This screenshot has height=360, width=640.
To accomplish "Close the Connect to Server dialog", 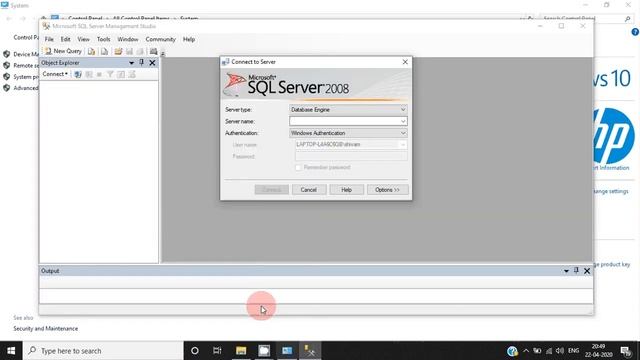I will tap(405, 62).
